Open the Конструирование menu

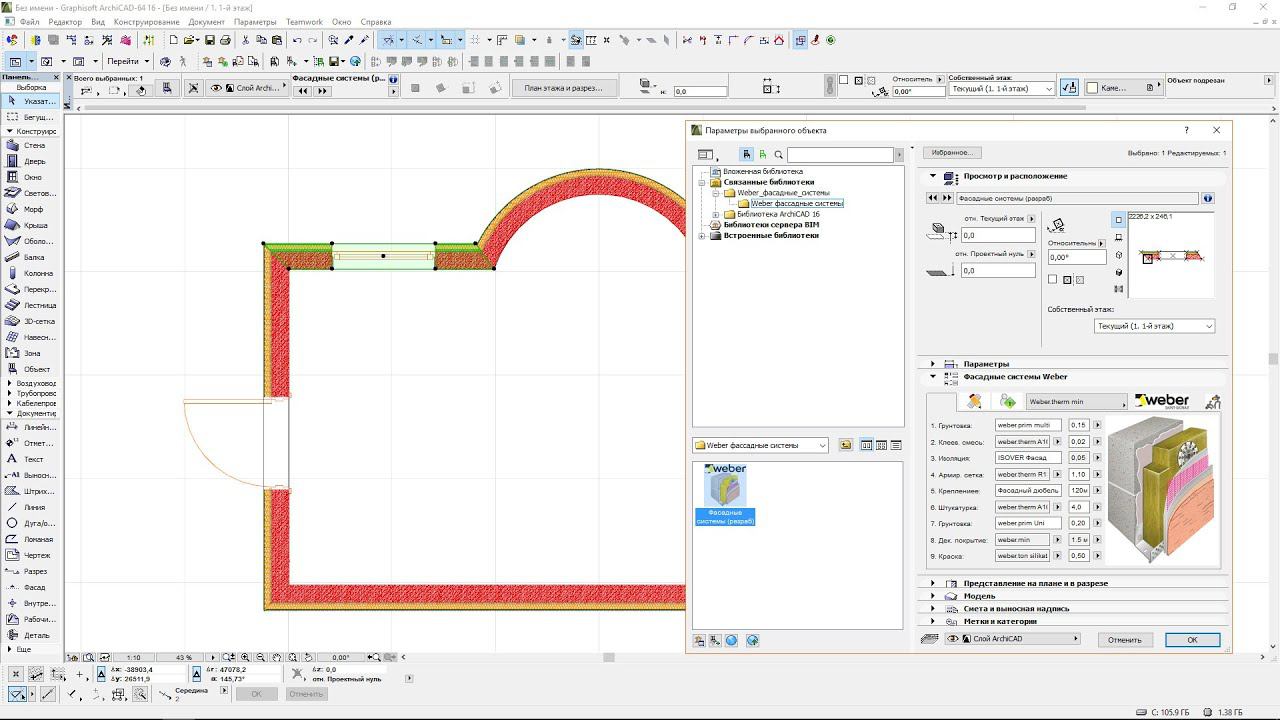[x=147, y=22]
